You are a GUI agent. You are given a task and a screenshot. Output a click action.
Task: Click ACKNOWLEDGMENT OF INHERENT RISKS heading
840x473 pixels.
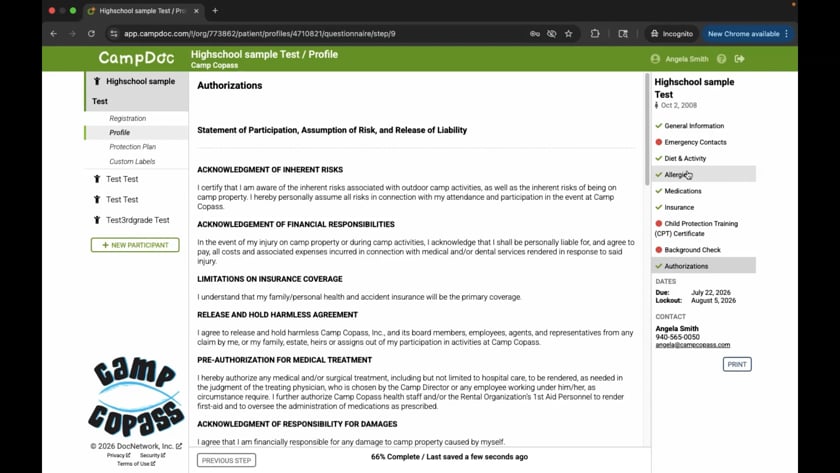click(x=270, y=170)
